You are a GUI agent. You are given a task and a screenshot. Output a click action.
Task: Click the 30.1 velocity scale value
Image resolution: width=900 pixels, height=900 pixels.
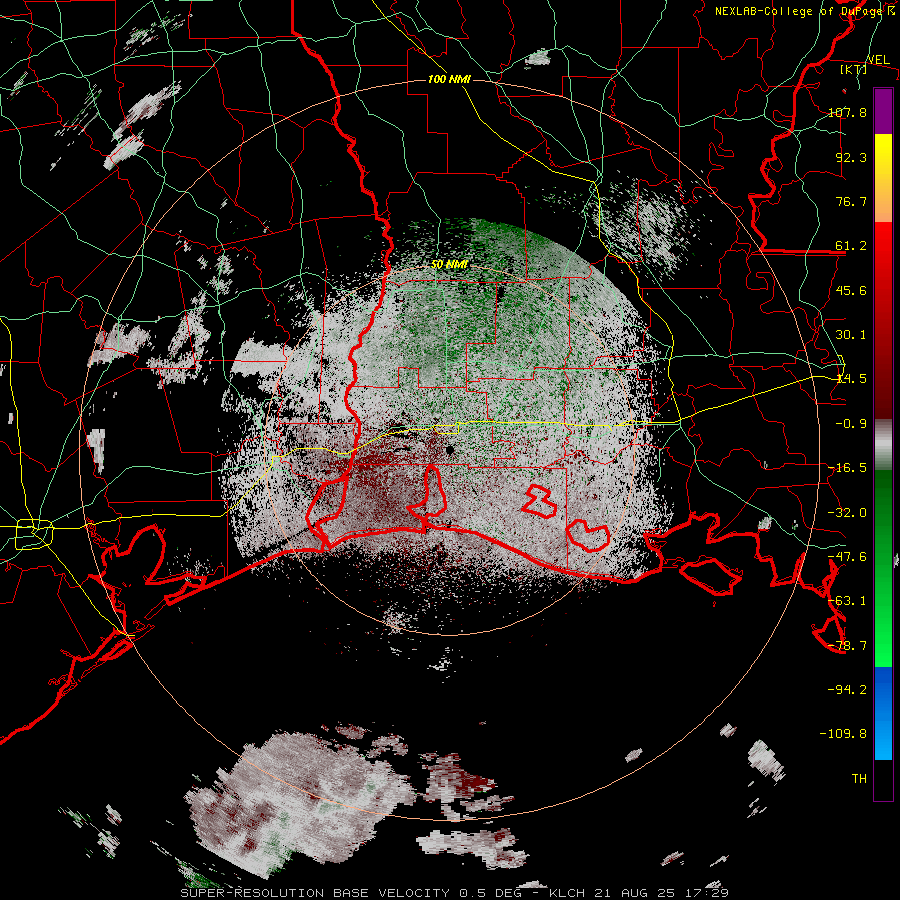pyautogui.click(x=851, y=335)
